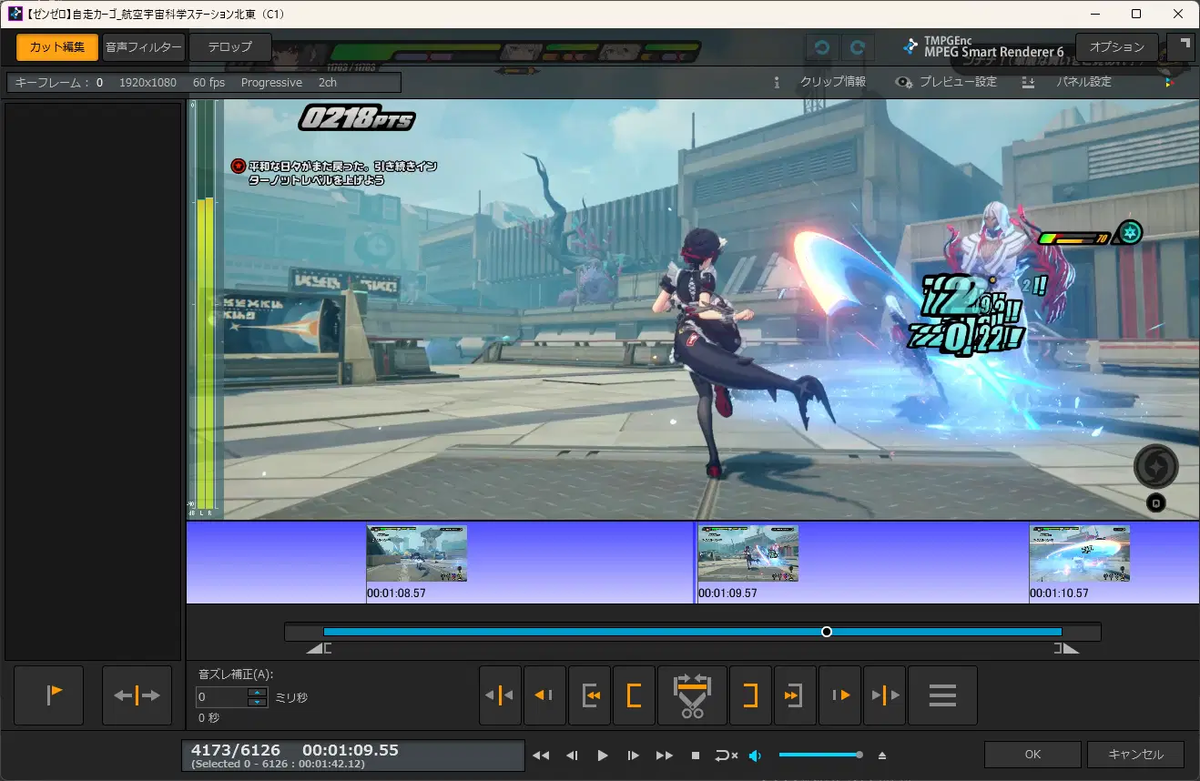Cut the selected range with scissors
The image size is (1200, 781).
click(692, 695)
